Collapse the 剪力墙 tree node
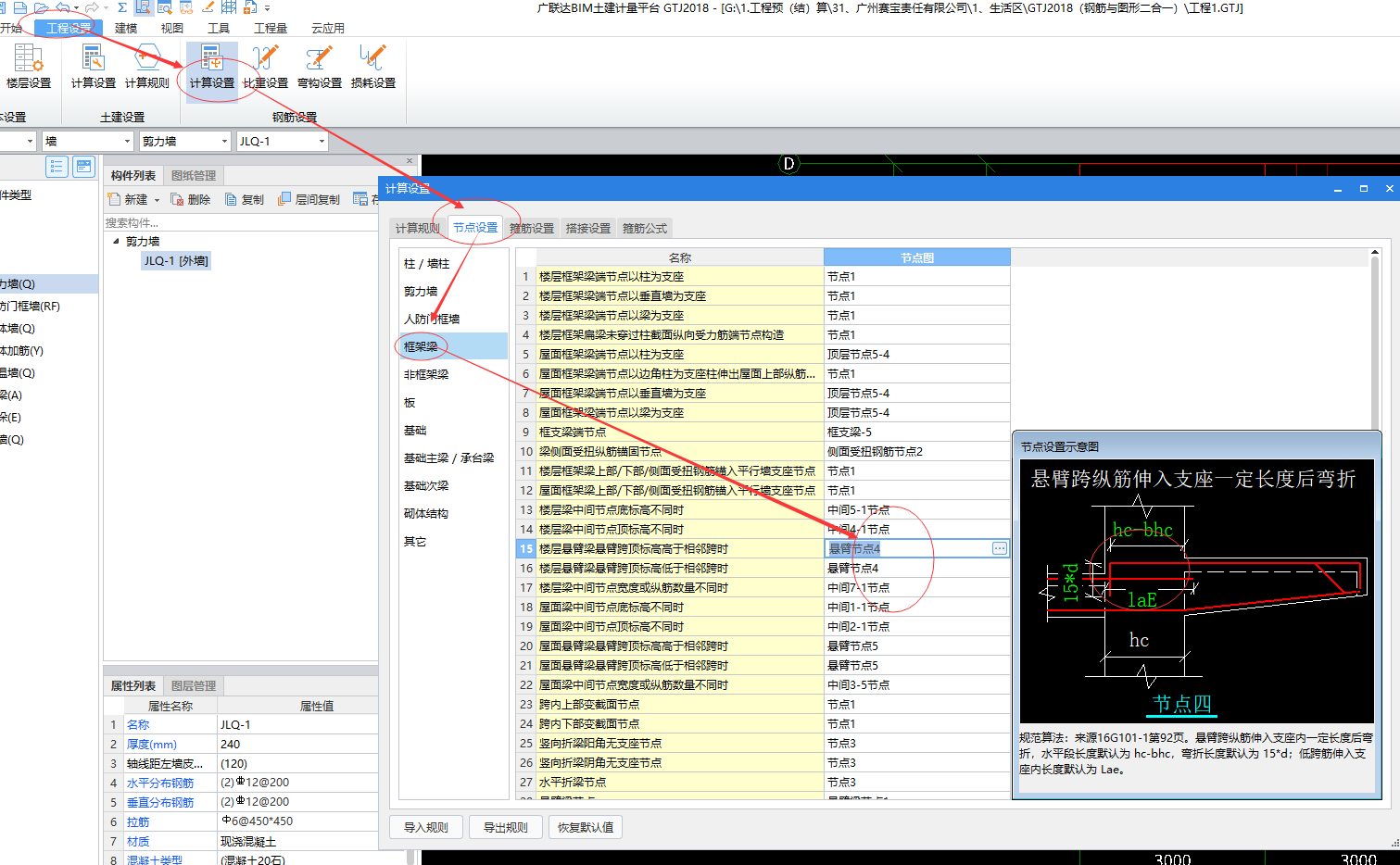This screenshot has height=865, width=1400. pos(116,241)
